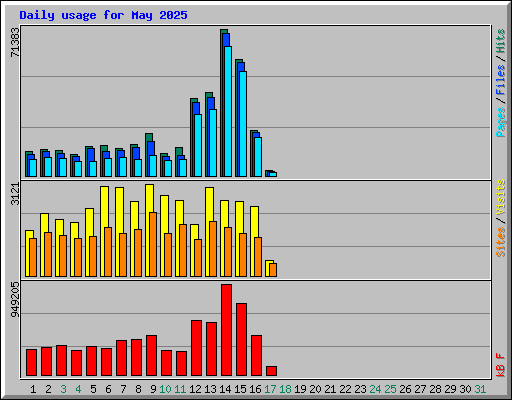Click the orange Sites bar for day 17
The width and height of the screenshot is (512, 400).
click(x=273, y=270)
